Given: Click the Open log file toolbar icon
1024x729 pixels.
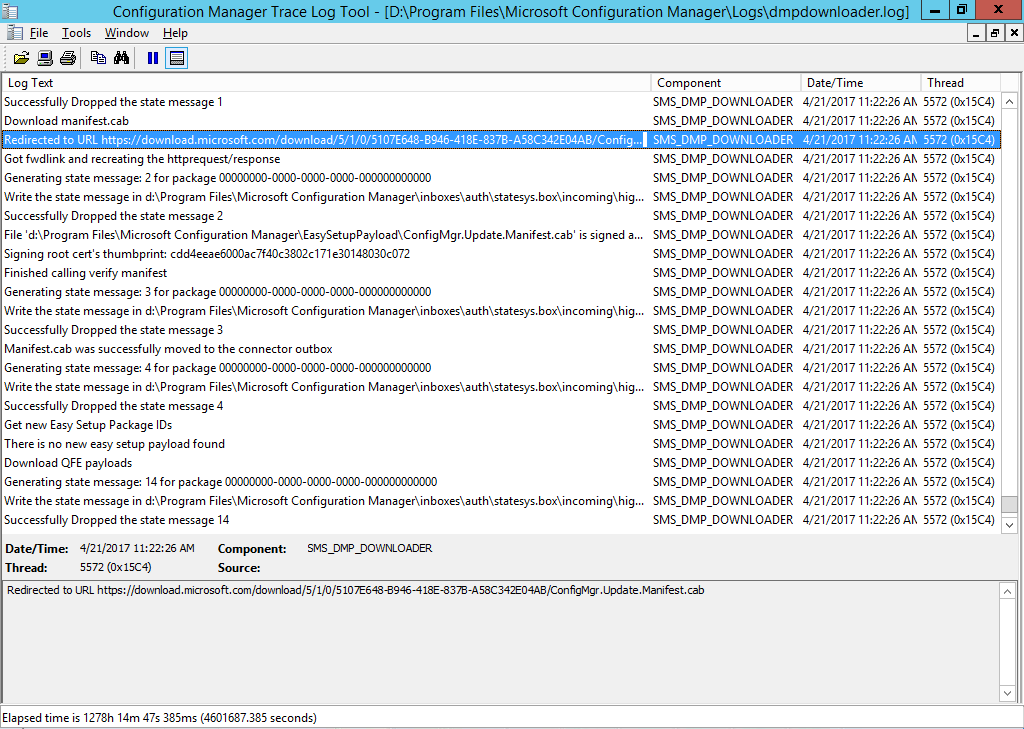Looking at the screenshot, I should (22, 58).
